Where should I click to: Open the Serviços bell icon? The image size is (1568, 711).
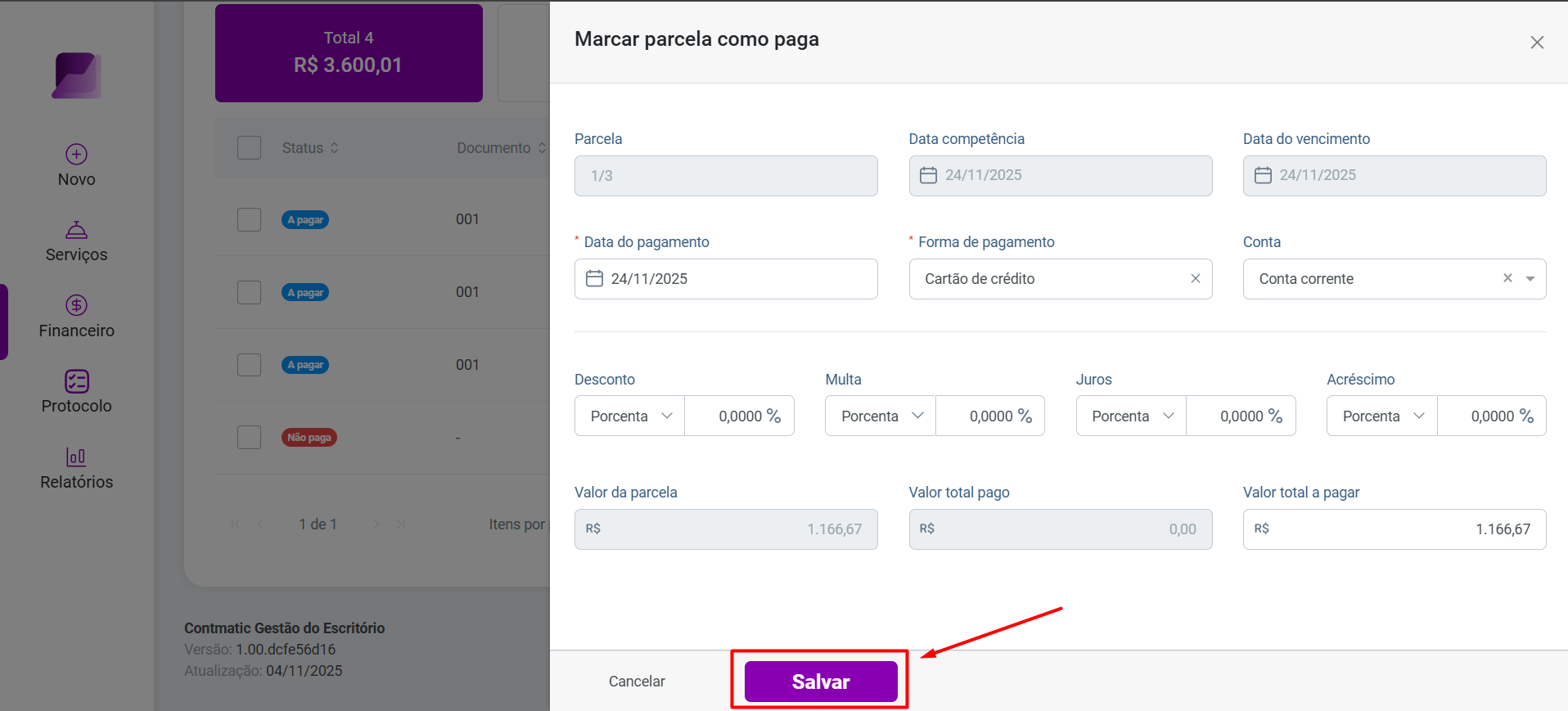tap(76, 230)
